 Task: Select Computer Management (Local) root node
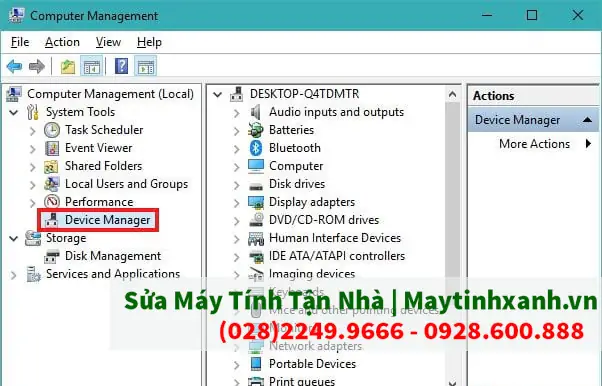click(x=110, y=94)
